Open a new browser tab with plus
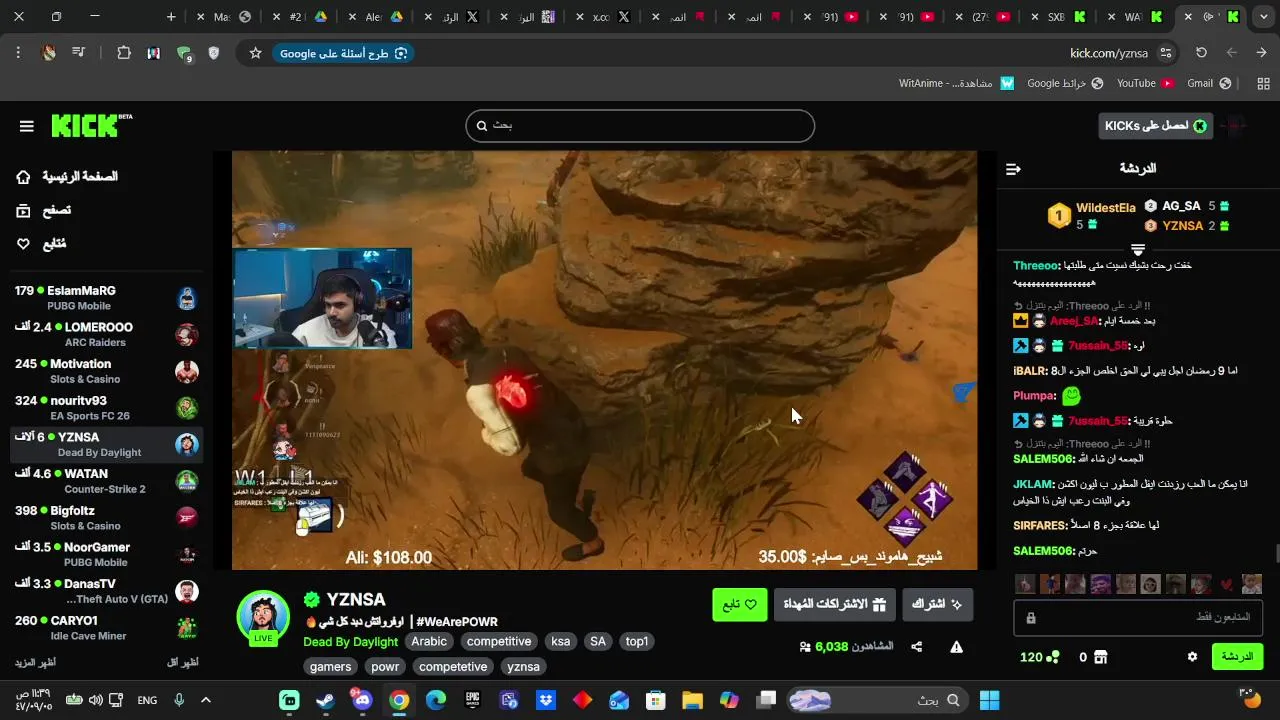Viewport: 1280px width, 720px height. coord(171,17)
